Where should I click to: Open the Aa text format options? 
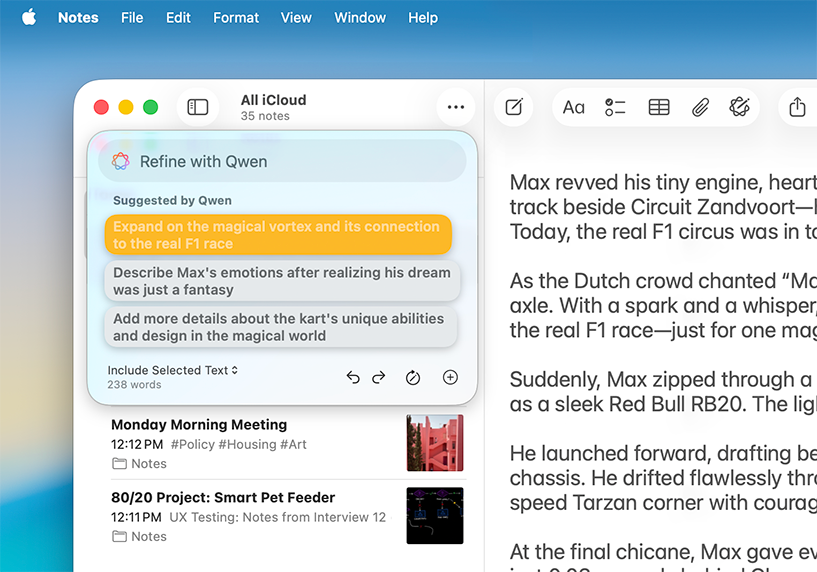point(573,107)
